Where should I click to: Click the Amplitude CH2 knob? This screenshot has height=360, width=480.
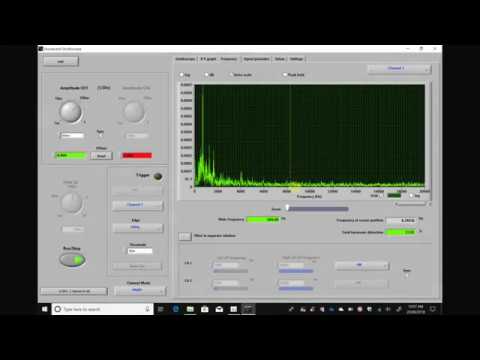pos(134,112)
